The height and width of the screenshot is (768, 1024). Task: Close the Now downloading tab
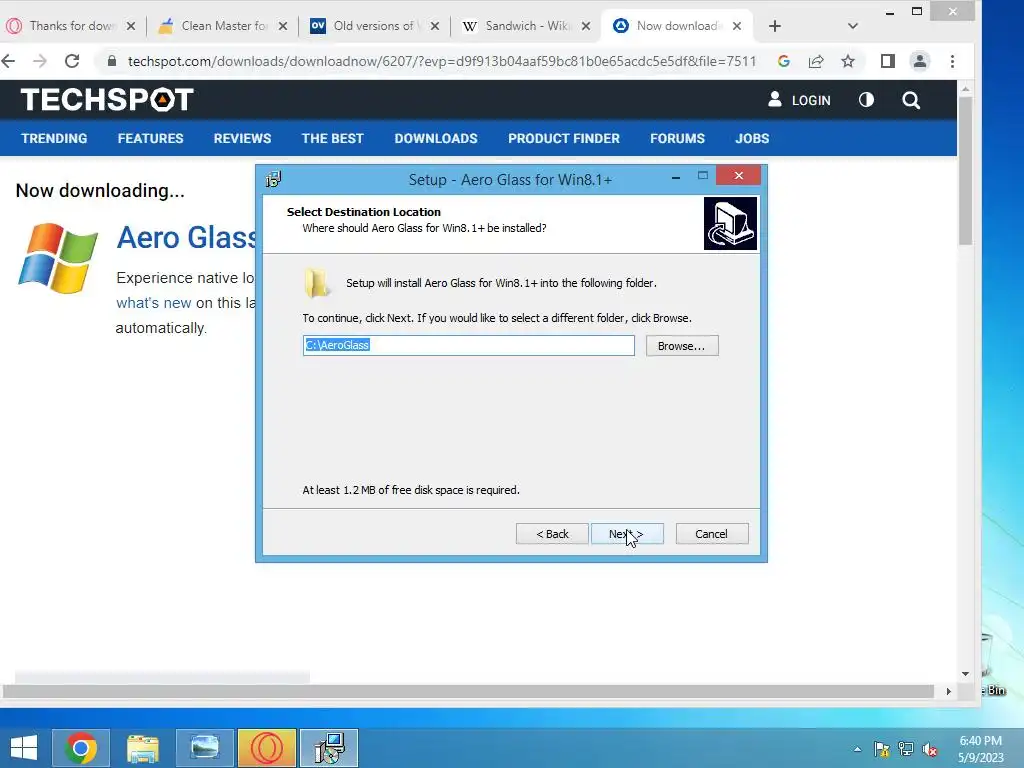coord(737,26)
